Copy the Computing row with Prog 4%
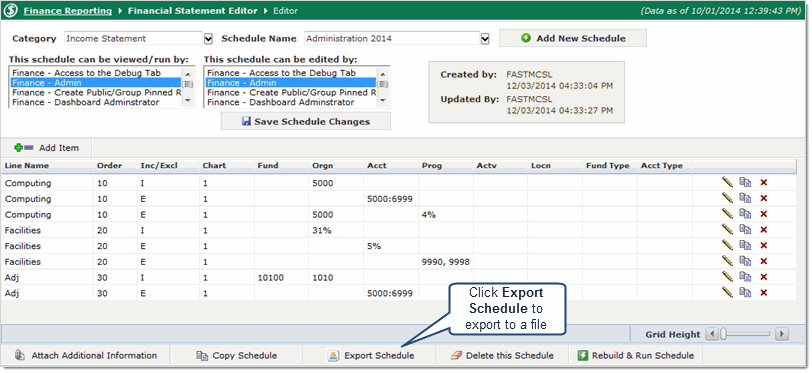The height and width of the screenshot is (373, 812). pyautogui.click(x=745, y=214)
